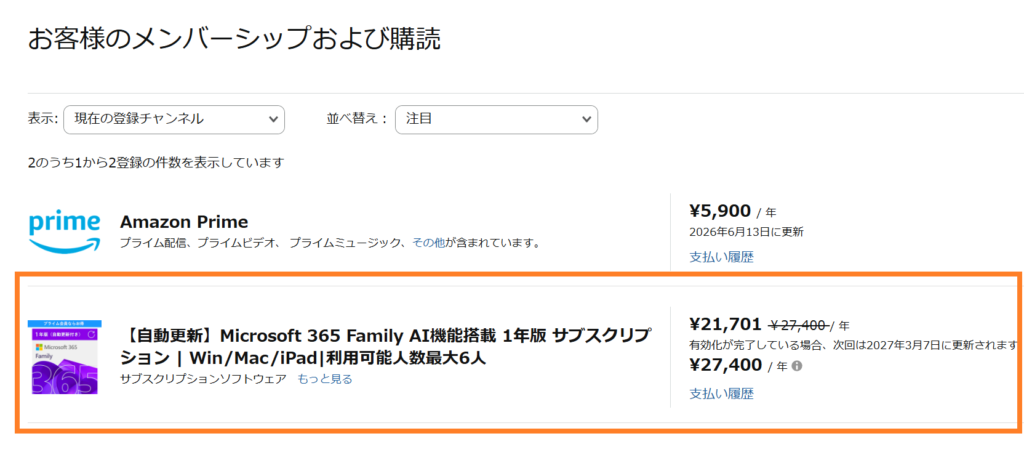Click the ¥5,900 yearly price
This screenshot has height=460, width=1024.
720,210
